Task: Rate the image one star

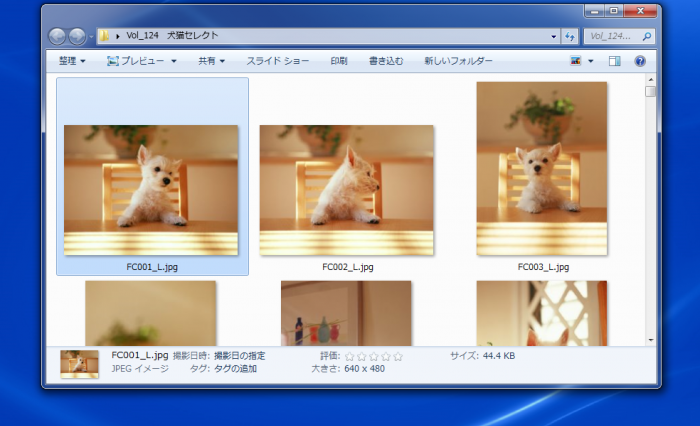Action: coord(350,356)
